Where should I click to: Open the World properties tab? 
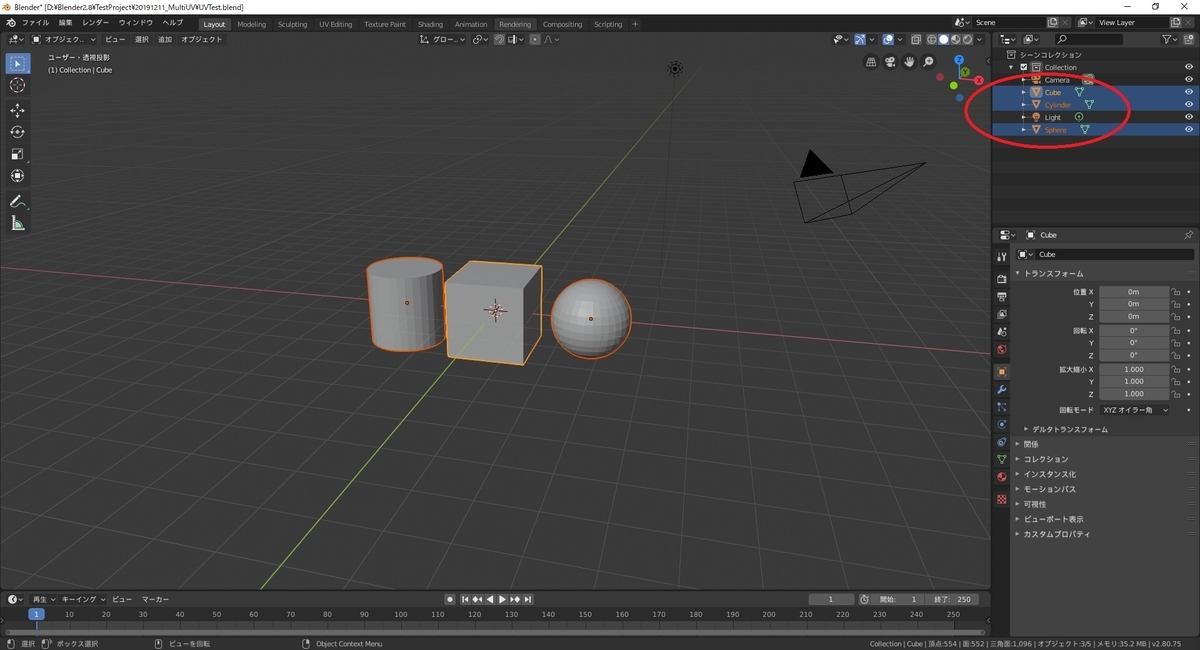click(x=1001, y=349)
